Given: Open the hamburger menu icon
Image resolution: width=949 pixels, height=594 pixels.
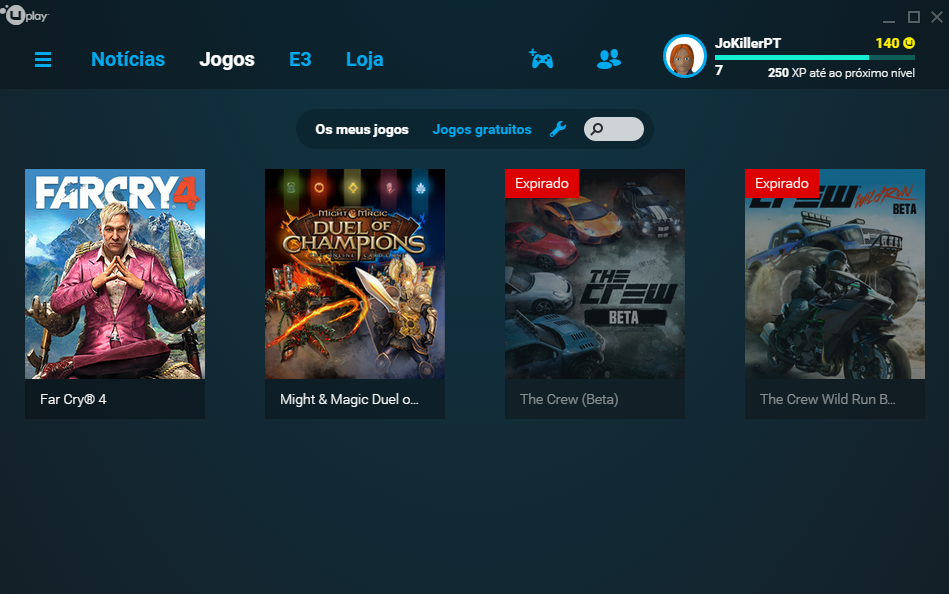Looking at the screenshot, I should tap(43, 59).
